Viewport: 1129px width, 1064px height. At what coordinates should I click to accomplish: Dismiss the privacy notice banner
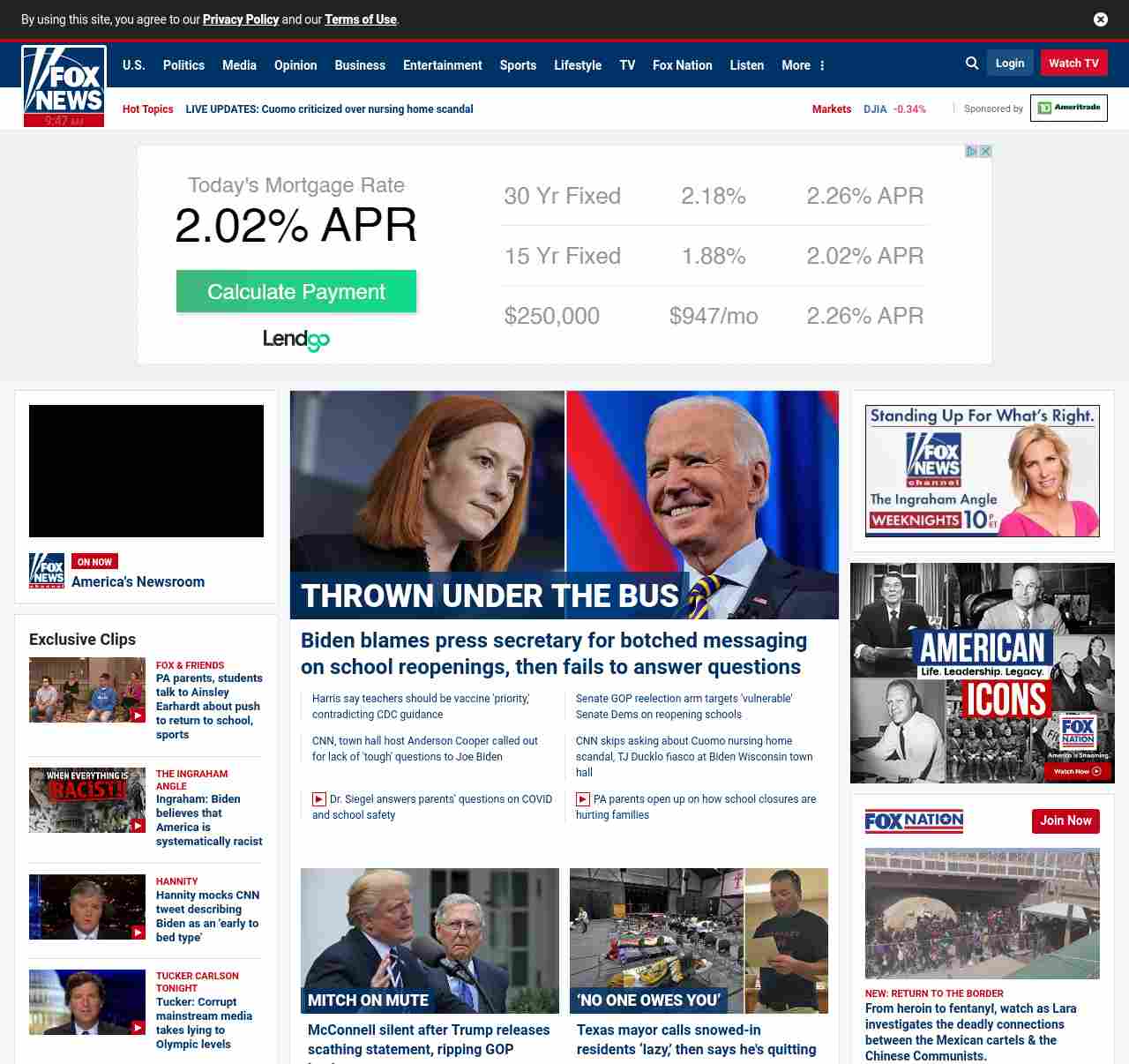(x=1100, y=19)
